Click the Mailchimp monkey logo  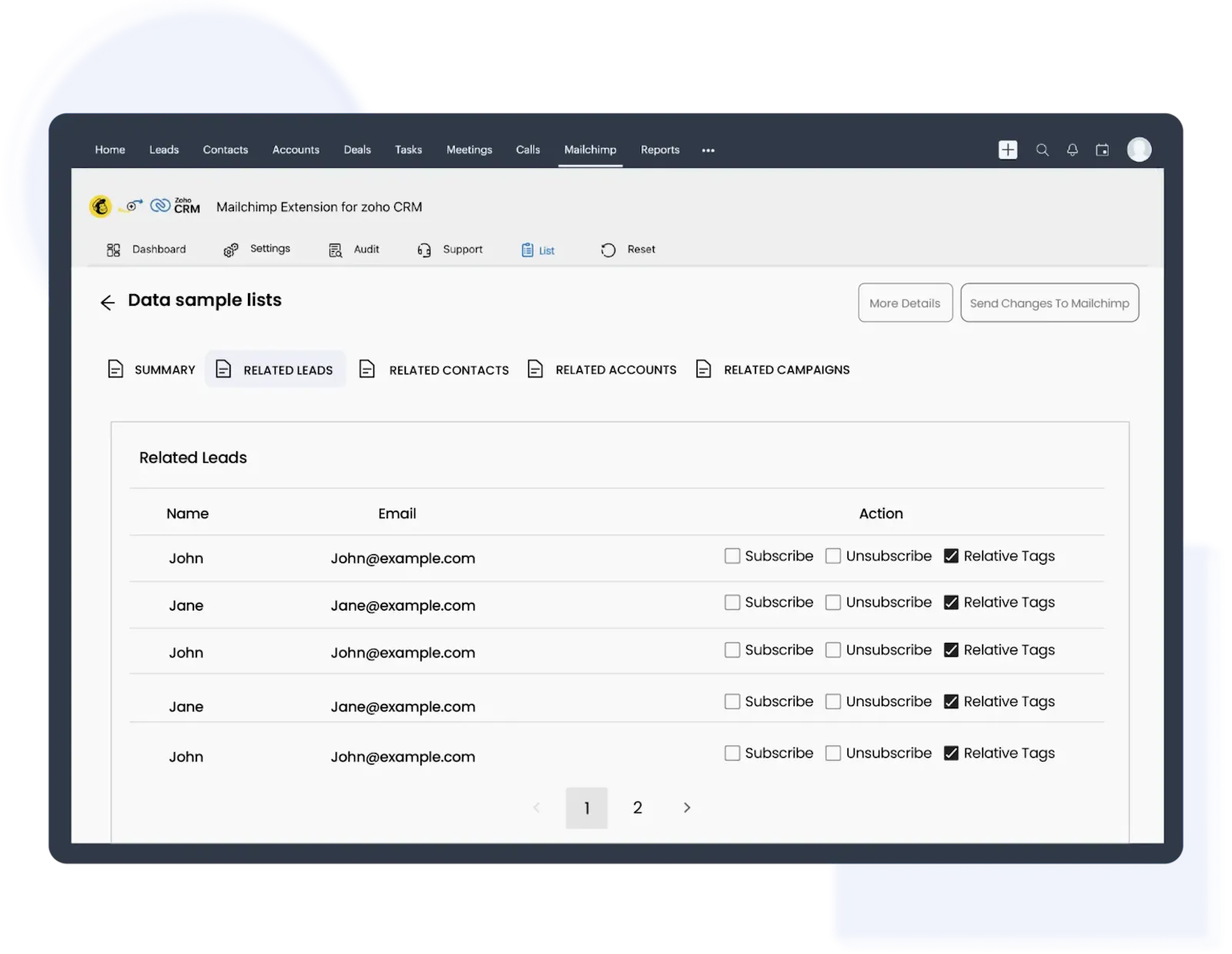pos(100,206)
